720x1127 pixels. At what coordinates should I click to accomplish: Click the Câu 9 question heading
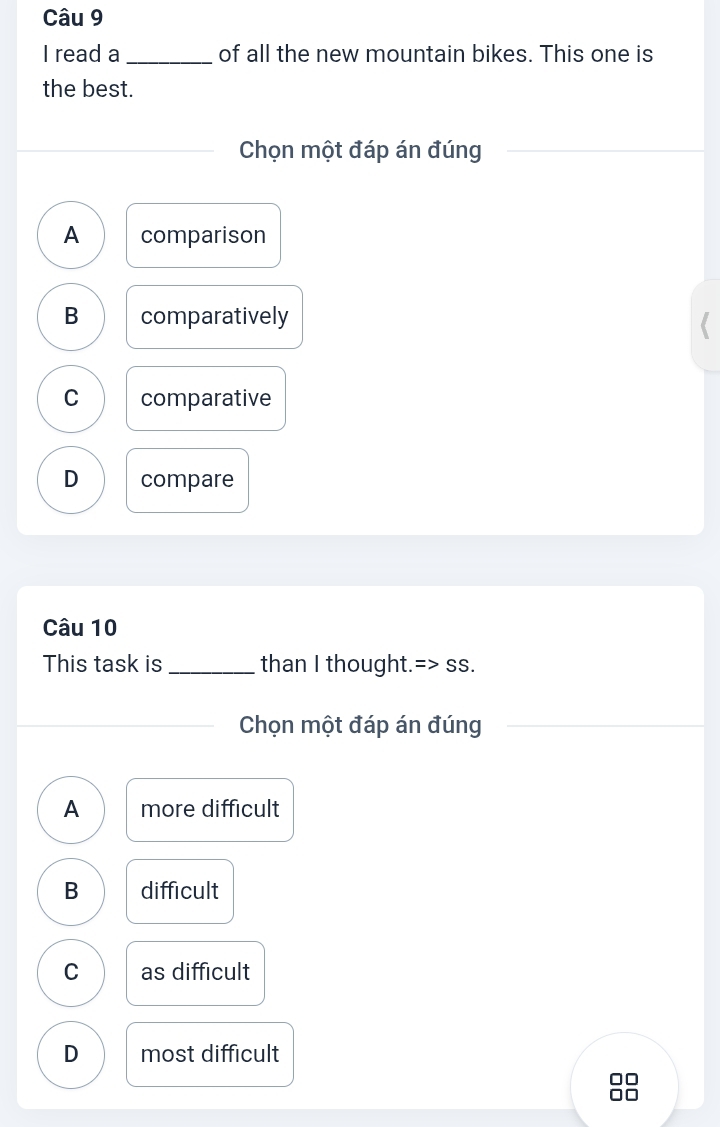[73, 18]
